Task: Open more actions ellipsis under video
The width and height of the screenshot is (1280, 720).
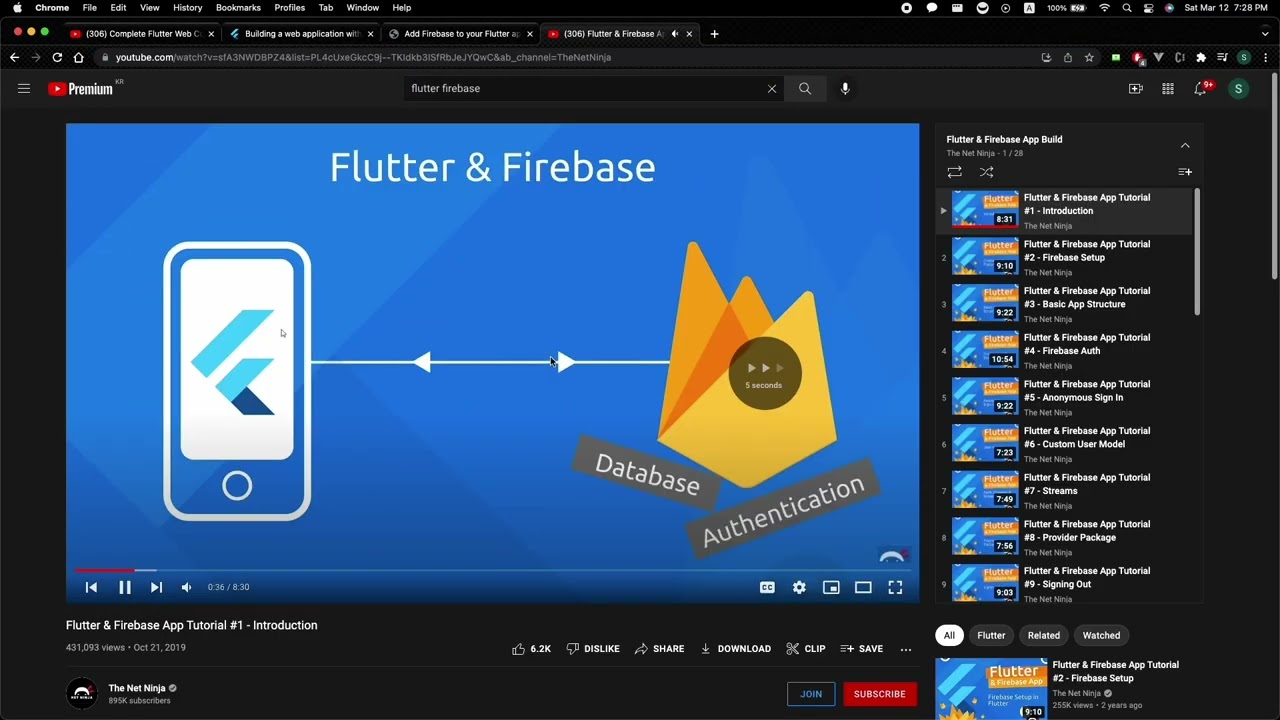Action: tap(906, 649)
